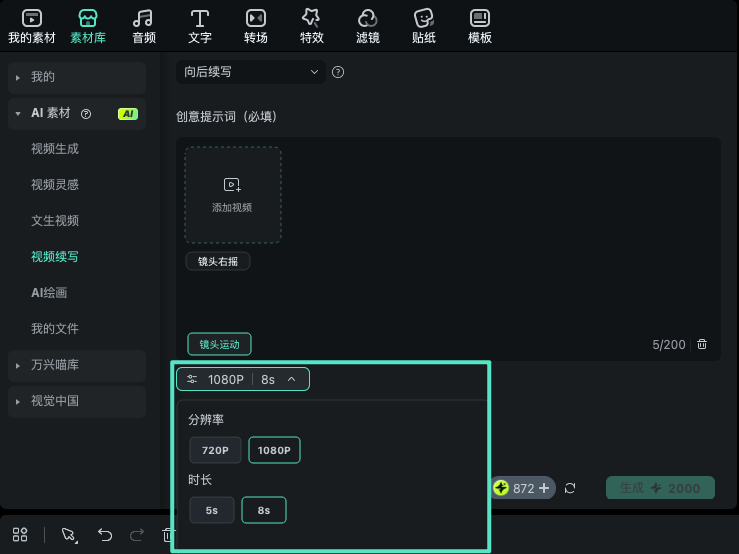Screen dimensions: 739x554
Task: Click the 创意提示词（必填） label
Action: tap(226, 116)
